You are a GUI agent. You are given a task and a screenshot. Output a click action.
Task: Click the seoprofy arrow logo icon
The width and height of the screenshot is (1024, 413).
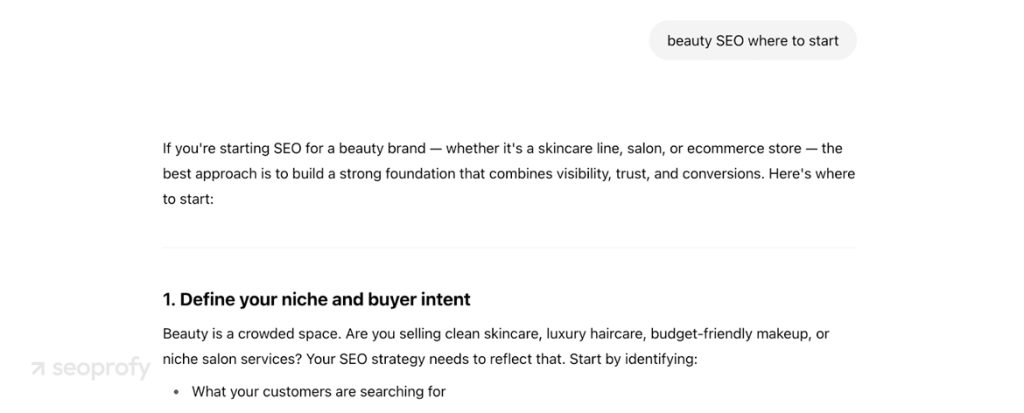tap(38, 368)
